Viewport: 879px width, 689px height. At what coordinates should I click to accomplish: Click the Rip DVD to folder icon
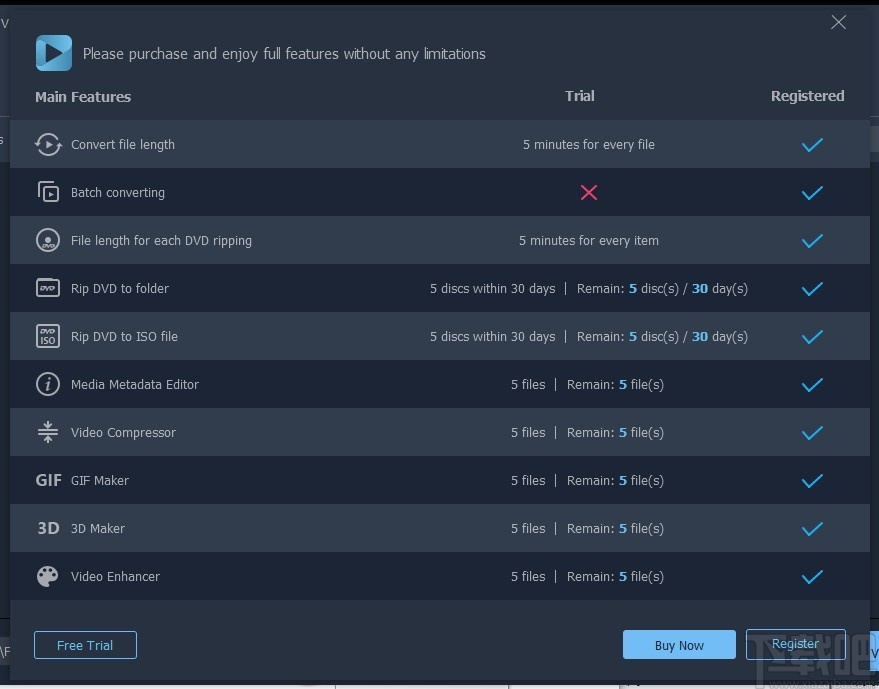[x=48, y=288]
